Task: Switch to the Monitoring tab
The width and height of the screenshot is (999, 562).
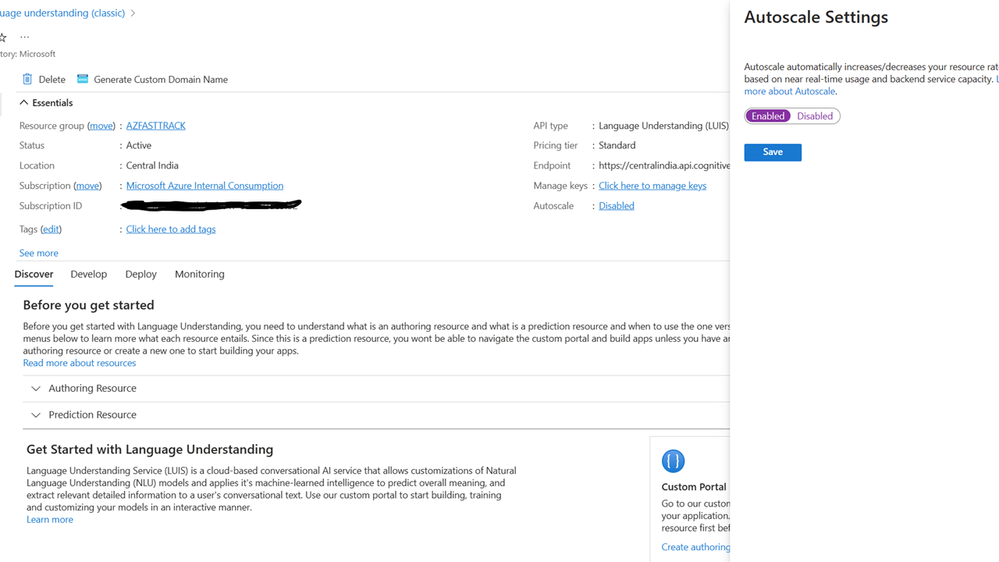Action: [199, 274]
